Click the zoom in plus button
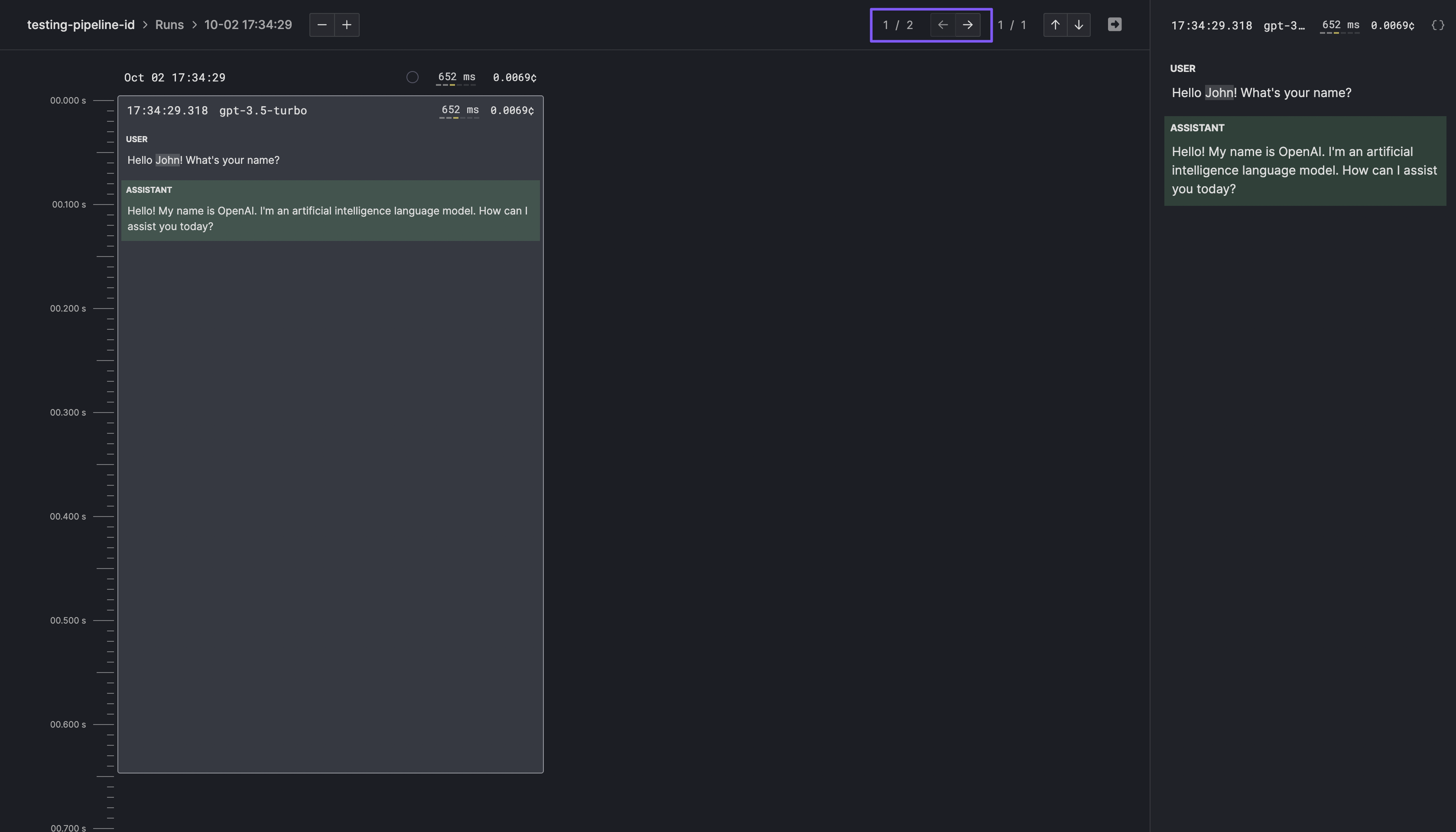The image size is (1456, 832). (x=347, y=25)
